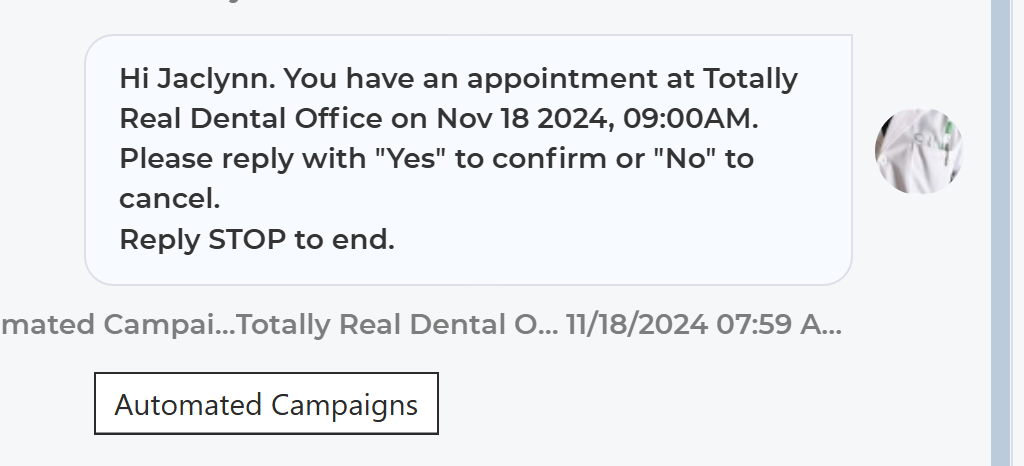
Task: Click the word "confirm" in the message
Action: pos(550,159)
